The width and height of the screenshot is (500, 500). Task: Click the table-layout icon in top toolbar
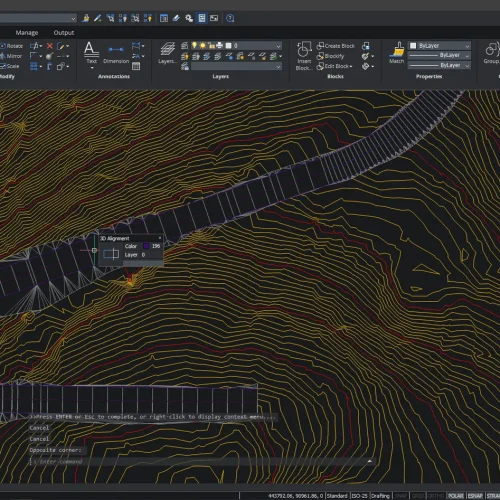(x=164, y=18)
